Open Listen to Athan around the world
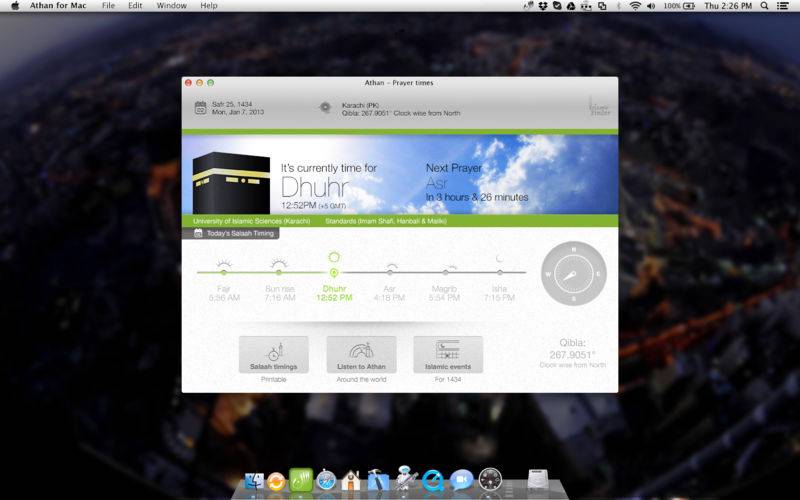Screen dimensions: 800x500 [x=361, y=355]
